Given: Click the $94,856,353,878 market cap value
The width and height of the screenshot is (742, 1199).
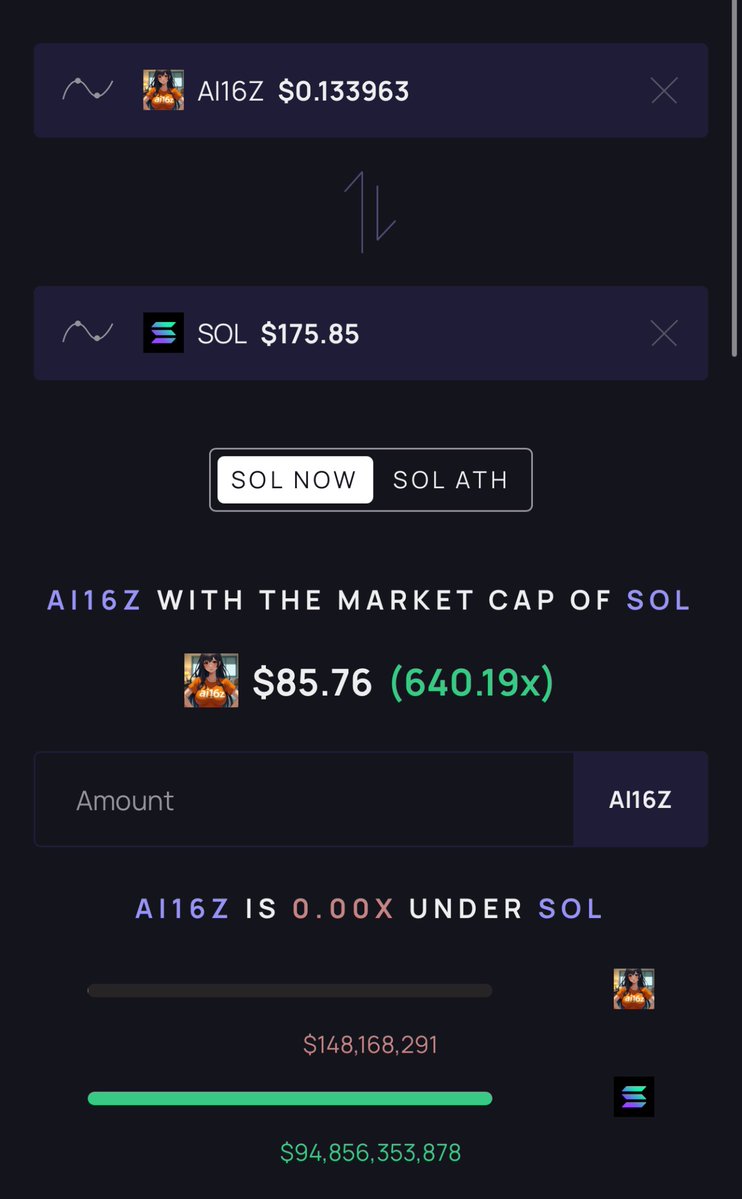Looking at the screenshot, I should tap(370, 1152).
